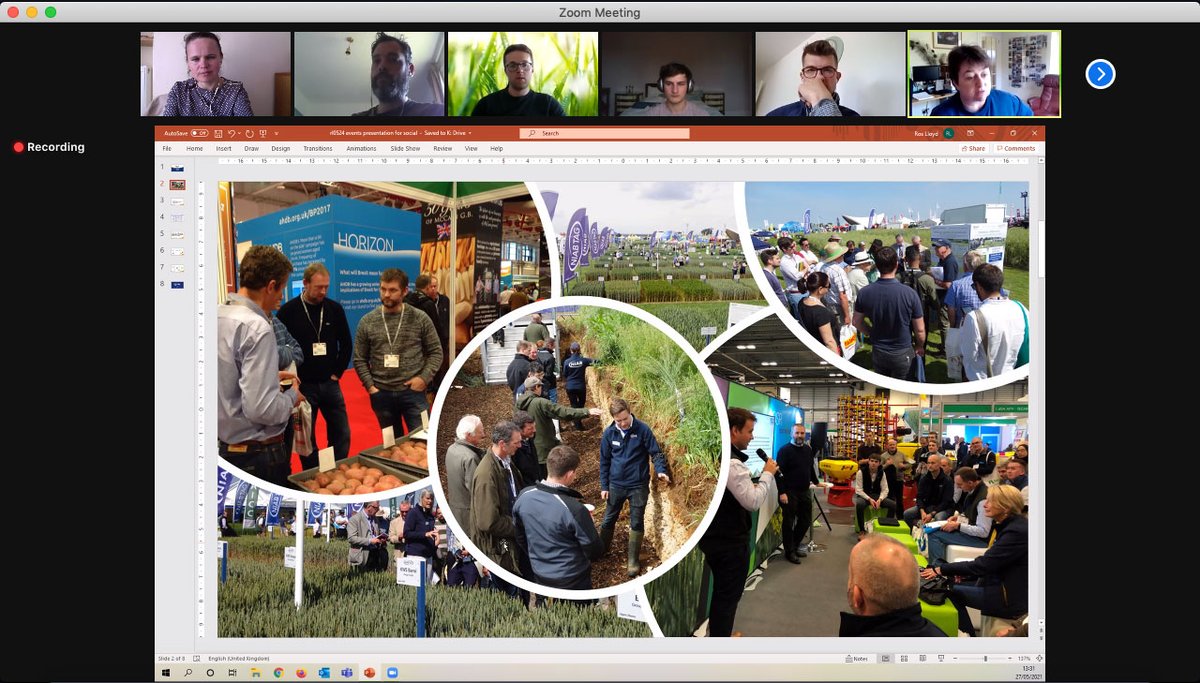Switch to Slide Sorter view icon
This screenshot has height=683, width=1200.
click(x=904, y=659)
